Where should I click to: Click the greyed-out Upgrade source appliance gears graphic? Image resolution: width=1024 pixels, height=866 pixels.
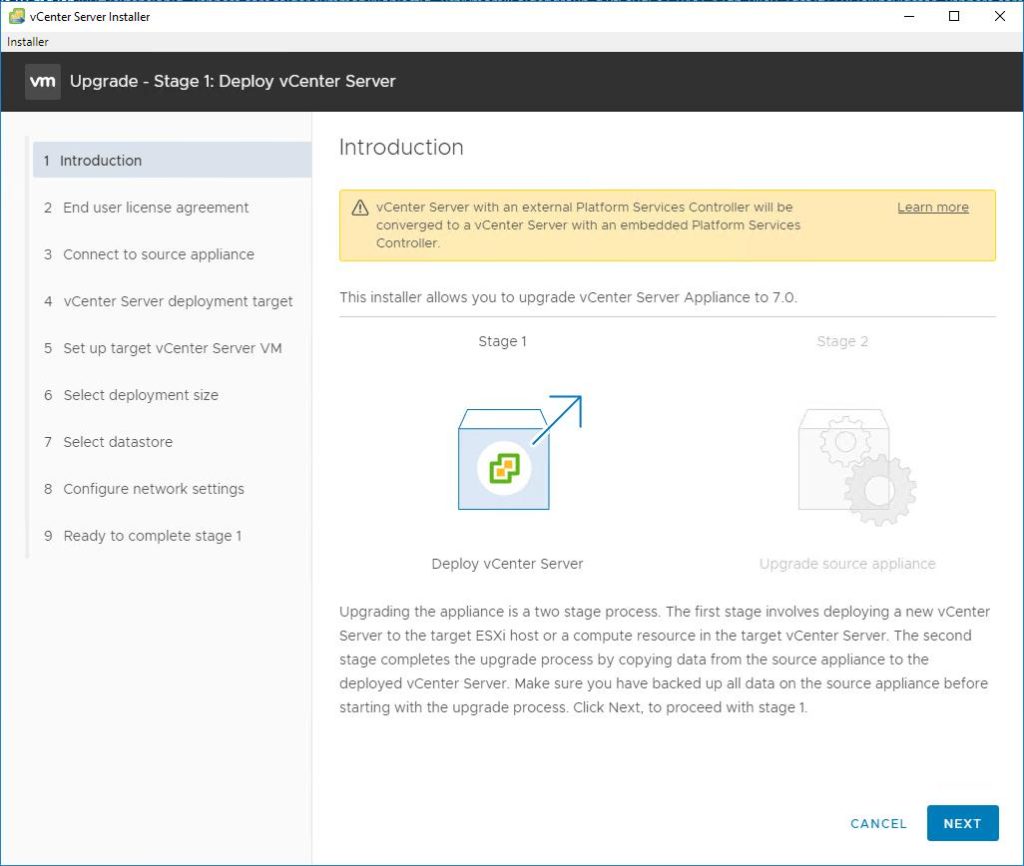857,467
